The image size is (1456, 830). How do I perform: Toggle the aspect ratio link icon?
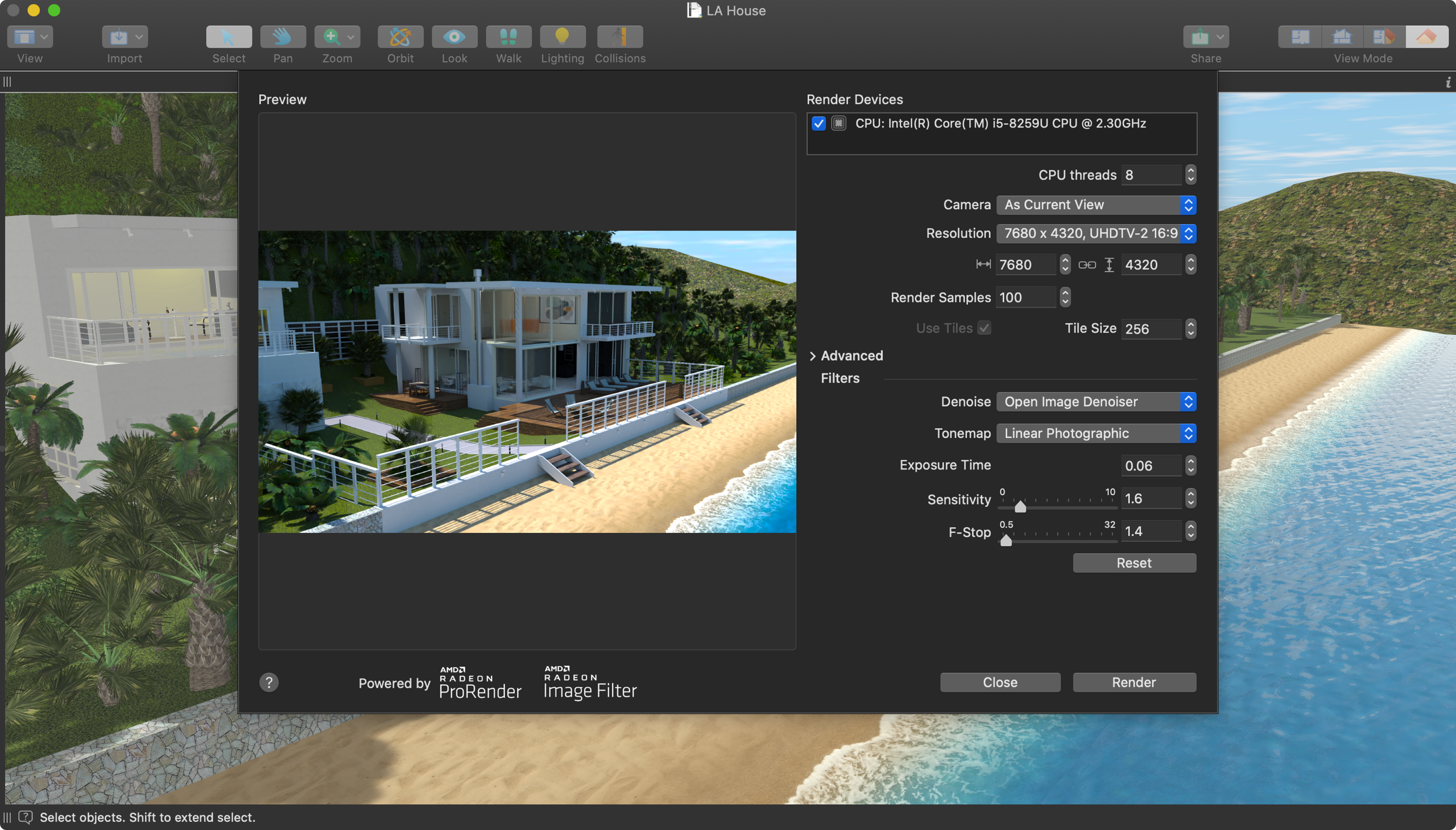click(x=1087, y=265)
